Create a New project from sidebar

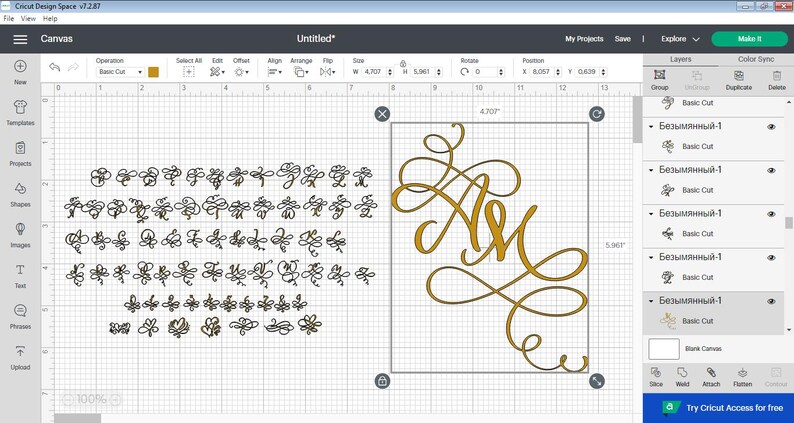(x=20, y=71)
